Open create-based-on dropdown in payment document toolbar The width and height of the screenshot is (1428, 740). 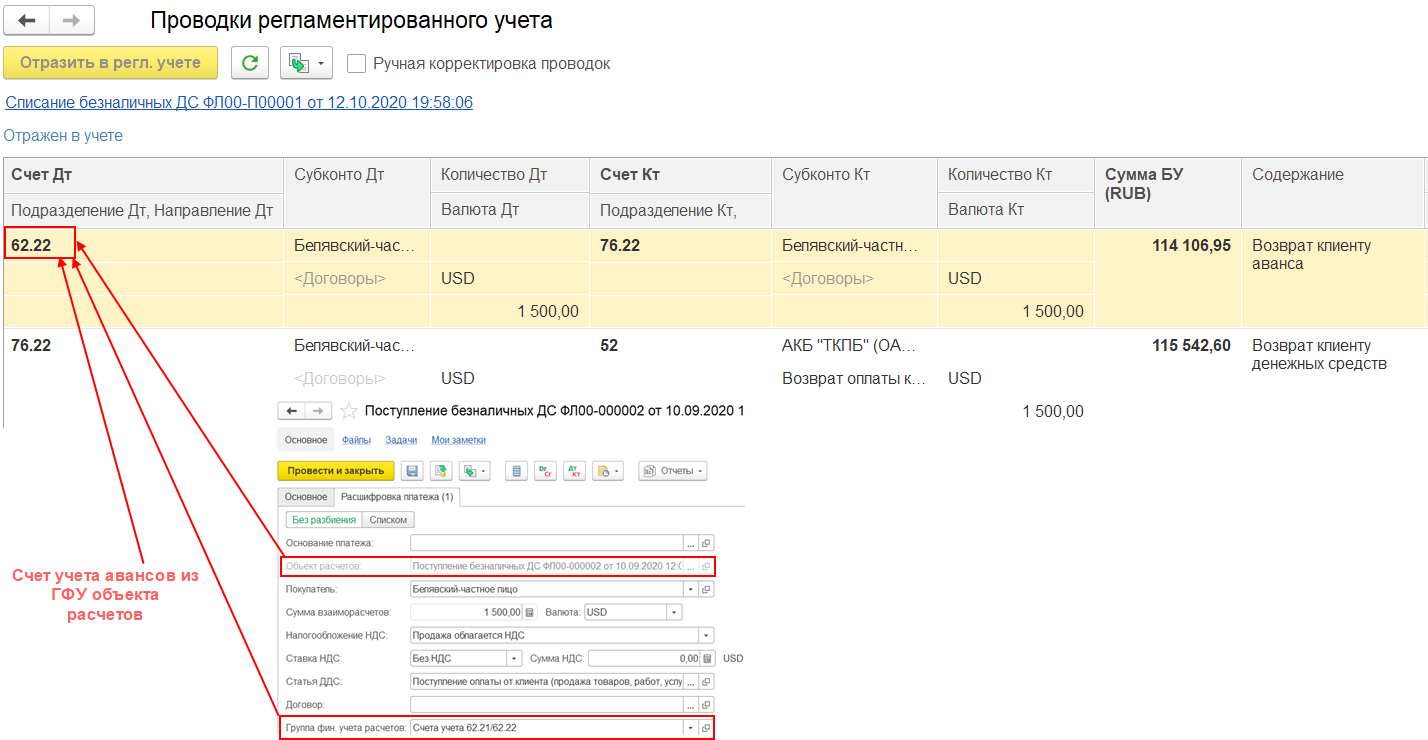coord(475,471)
